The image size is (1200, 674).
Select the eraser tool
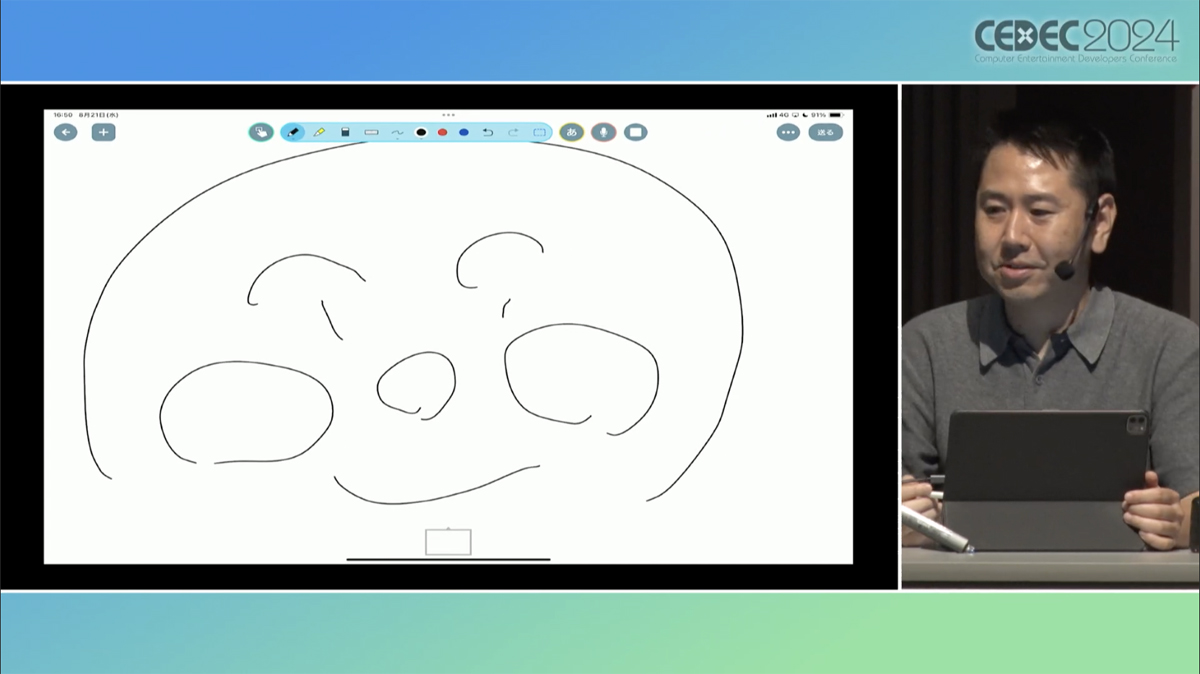[x=345, y=132]
